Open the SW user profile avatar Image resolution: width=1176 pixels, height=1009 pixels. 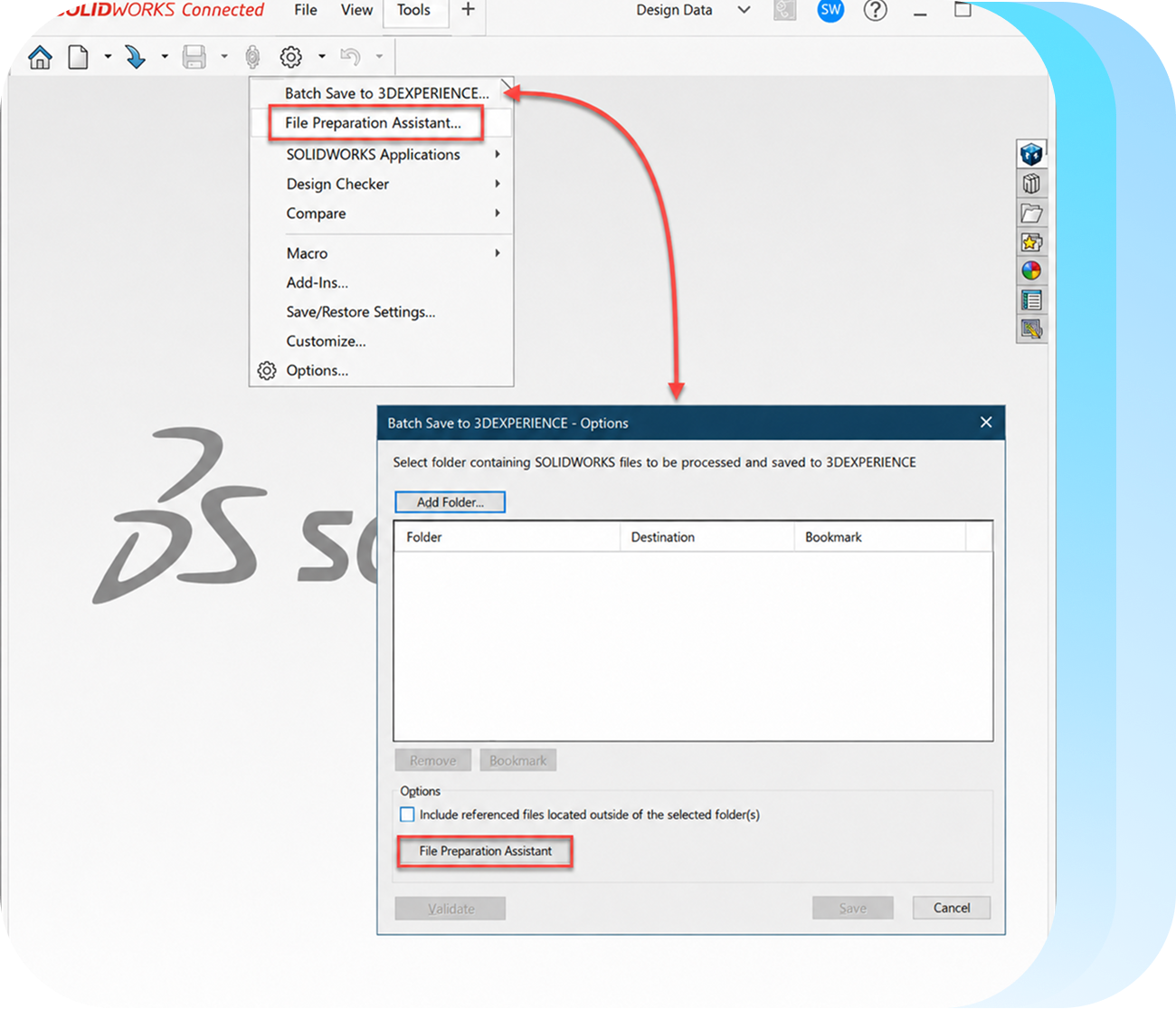[x=830, y=11]
